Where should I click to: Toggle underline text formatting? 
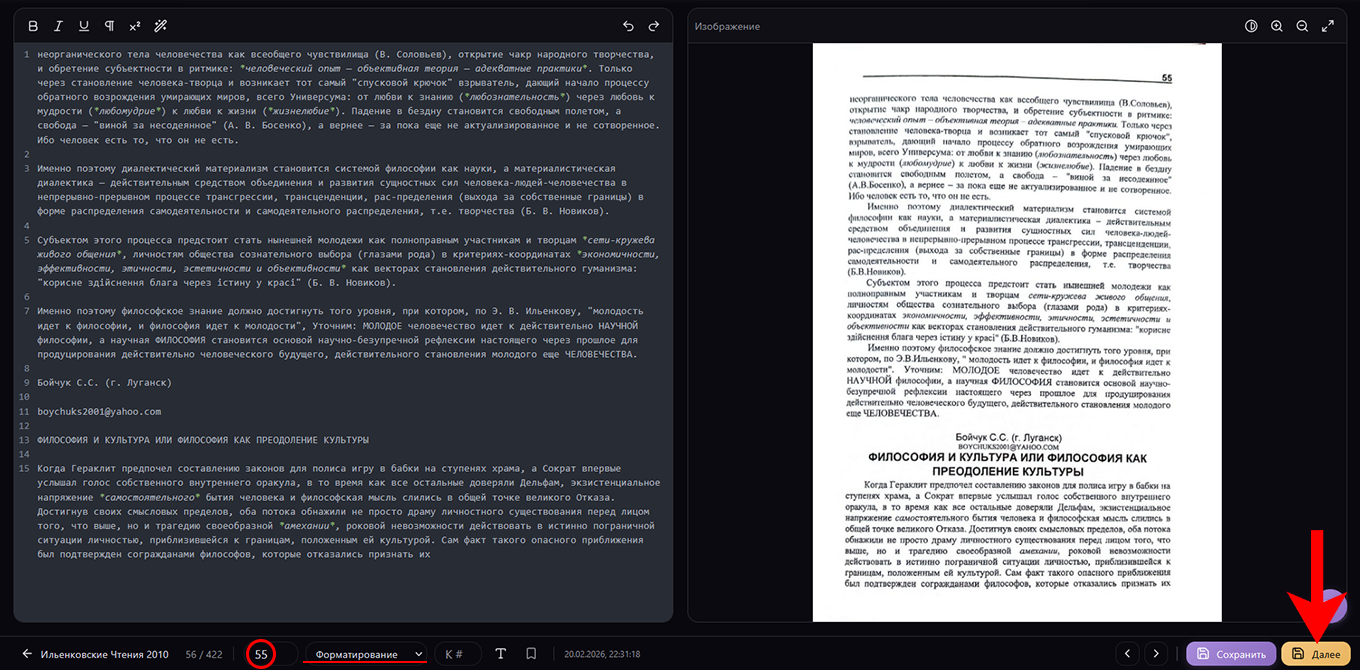84,26
